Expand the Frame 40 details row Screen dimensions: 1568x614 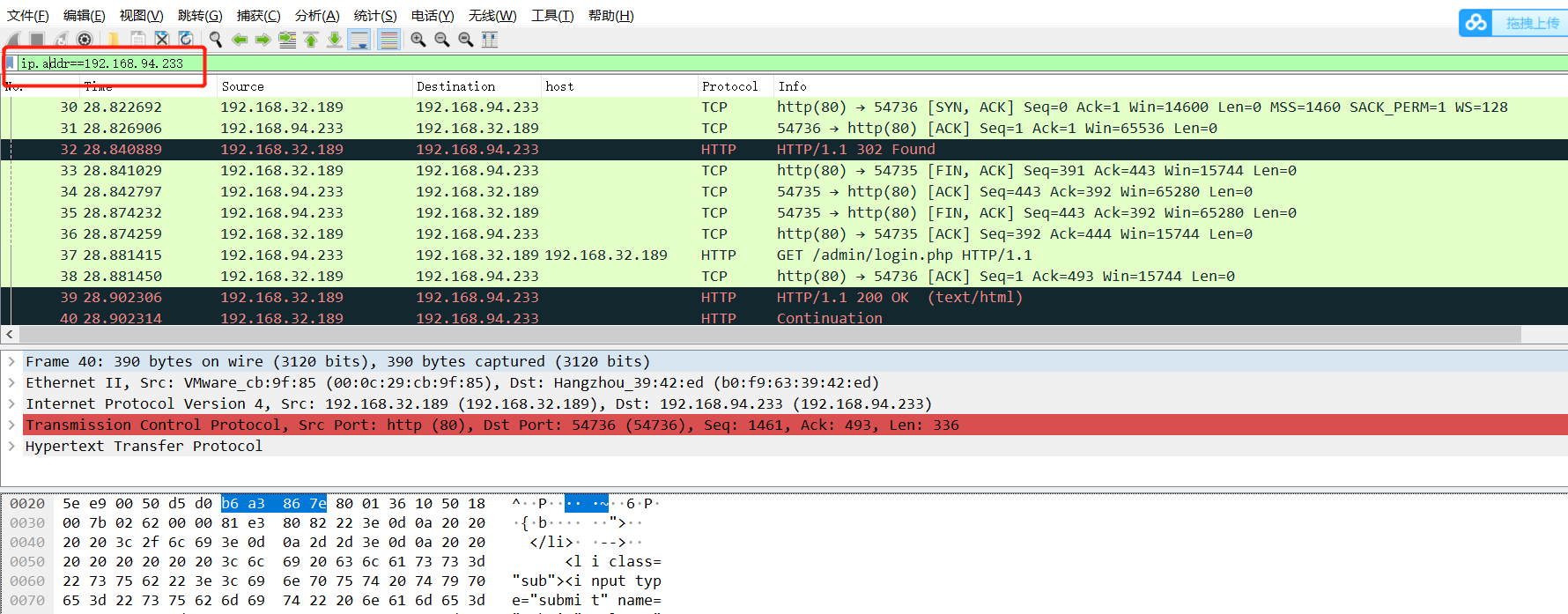point(11,362)
